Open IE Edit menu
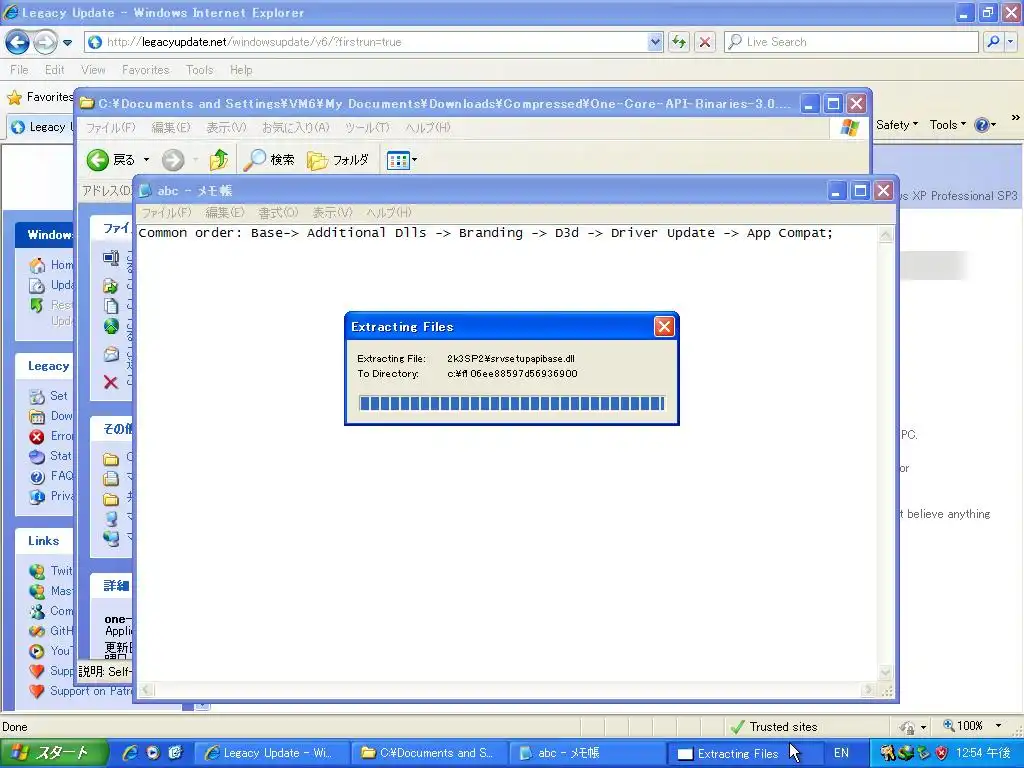1024x768 pixels. [54, 70]
